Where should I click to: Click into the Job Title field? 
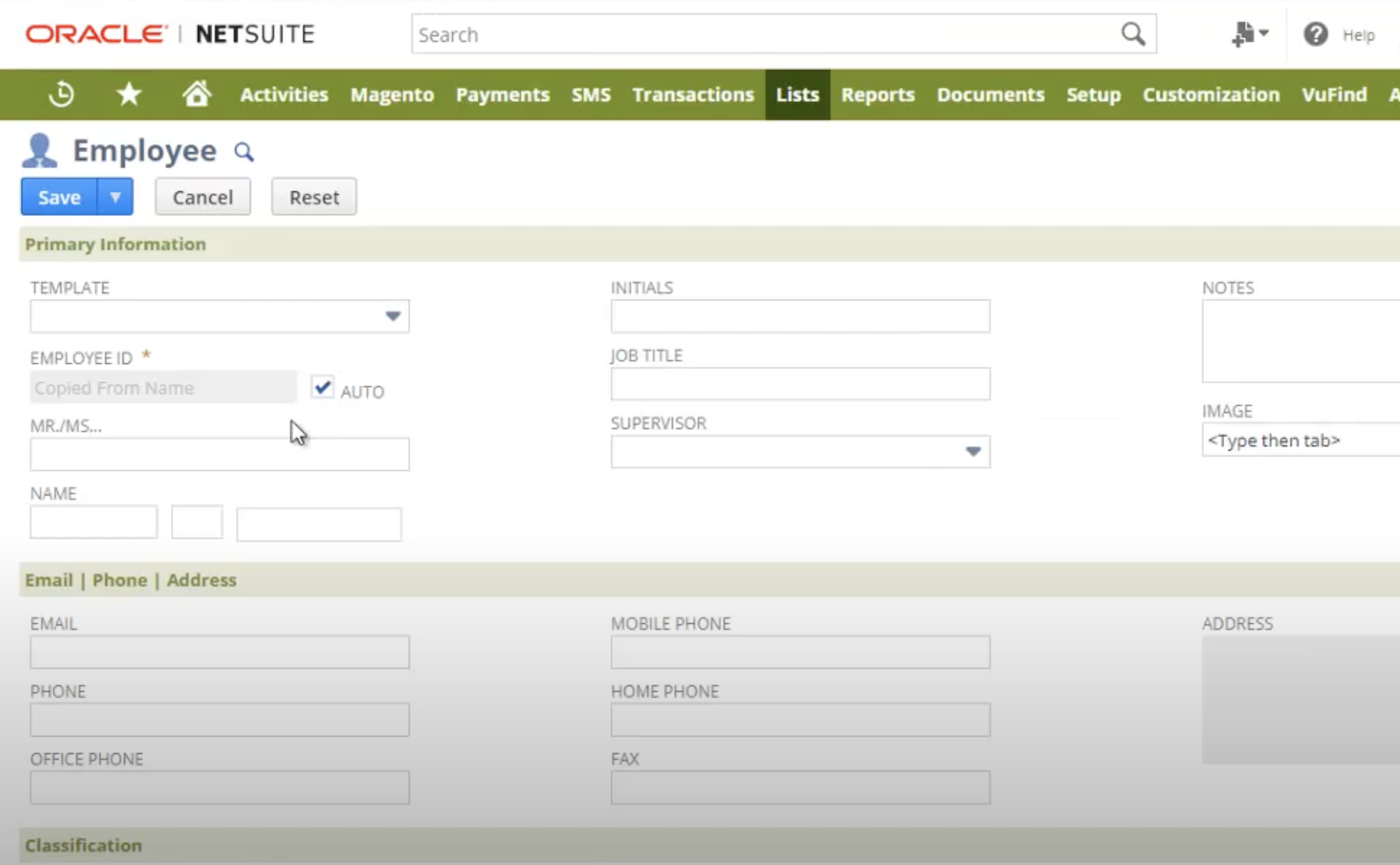[x=800, y=384]
